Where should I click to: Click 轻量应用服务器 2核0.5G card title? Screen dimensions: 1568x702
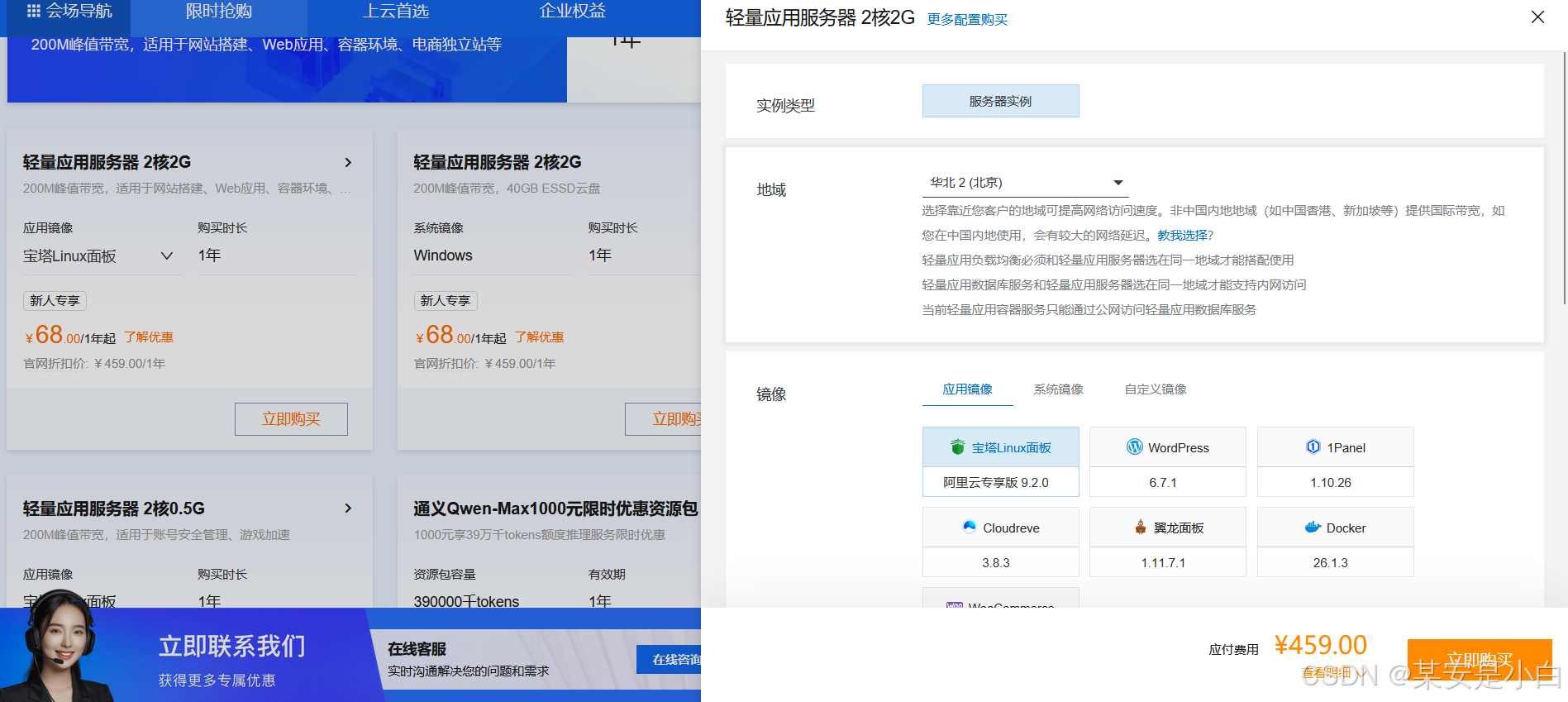click(x=114, y=509)
